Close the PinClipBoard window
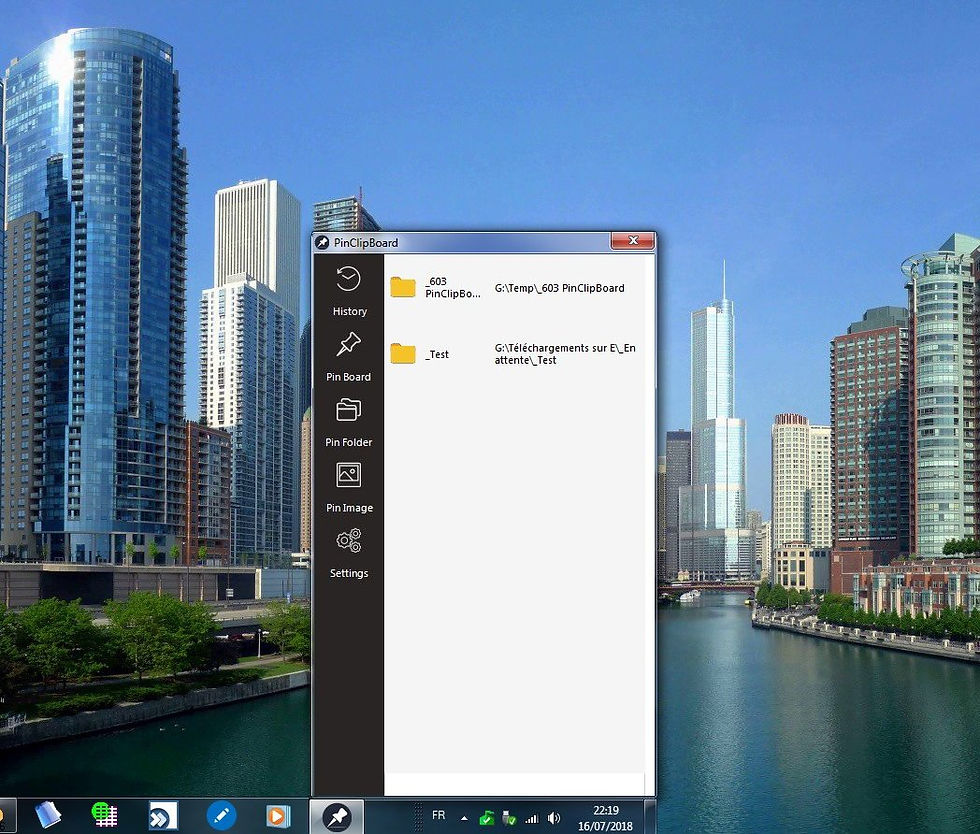The width and height of the screenshot is (980, 834). click(632, 241)
